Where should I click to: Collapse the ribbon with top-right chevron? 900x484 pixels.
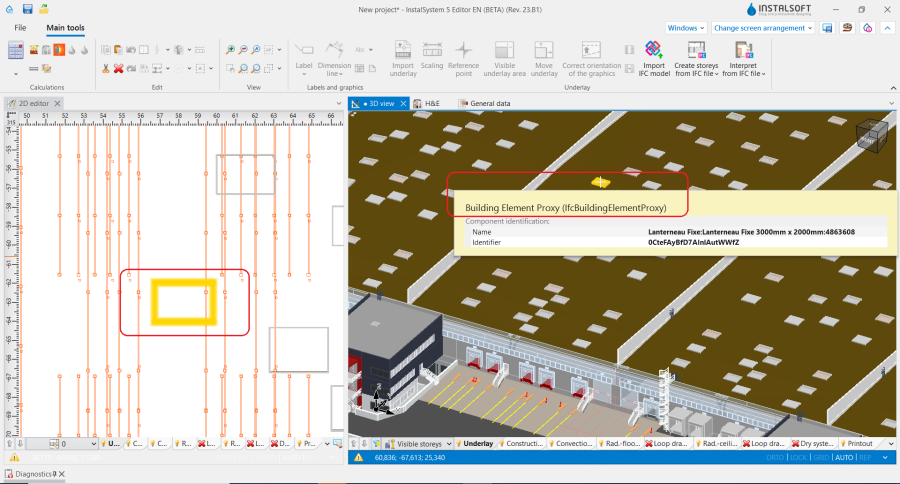point(887,28)
